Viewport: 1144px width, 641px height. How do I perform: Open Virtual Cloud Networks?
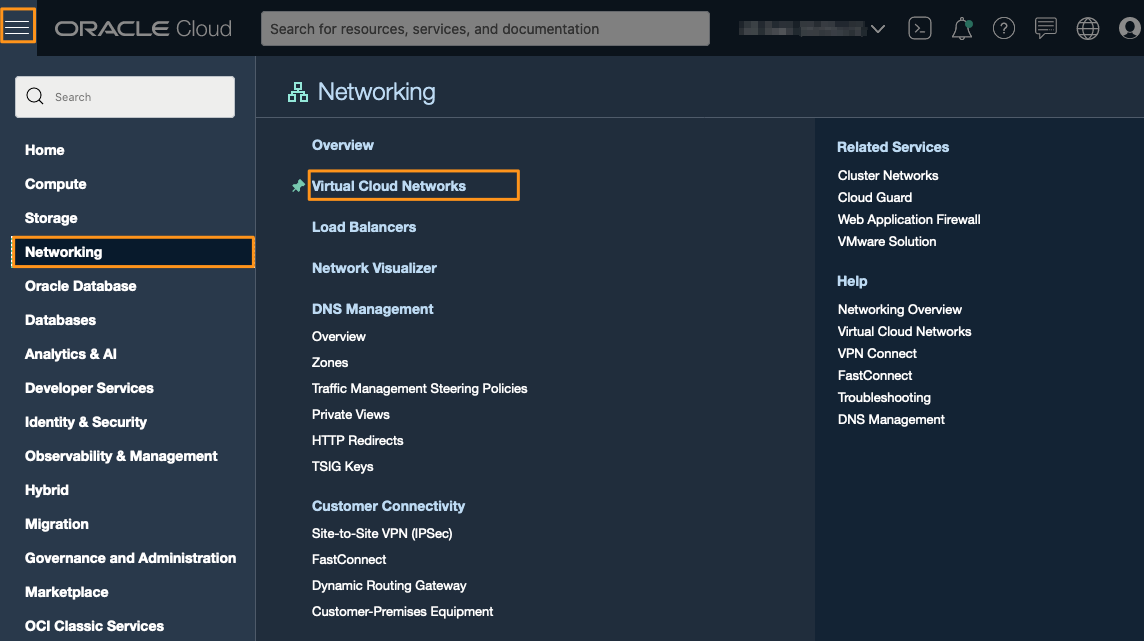(x=389, y=185)
